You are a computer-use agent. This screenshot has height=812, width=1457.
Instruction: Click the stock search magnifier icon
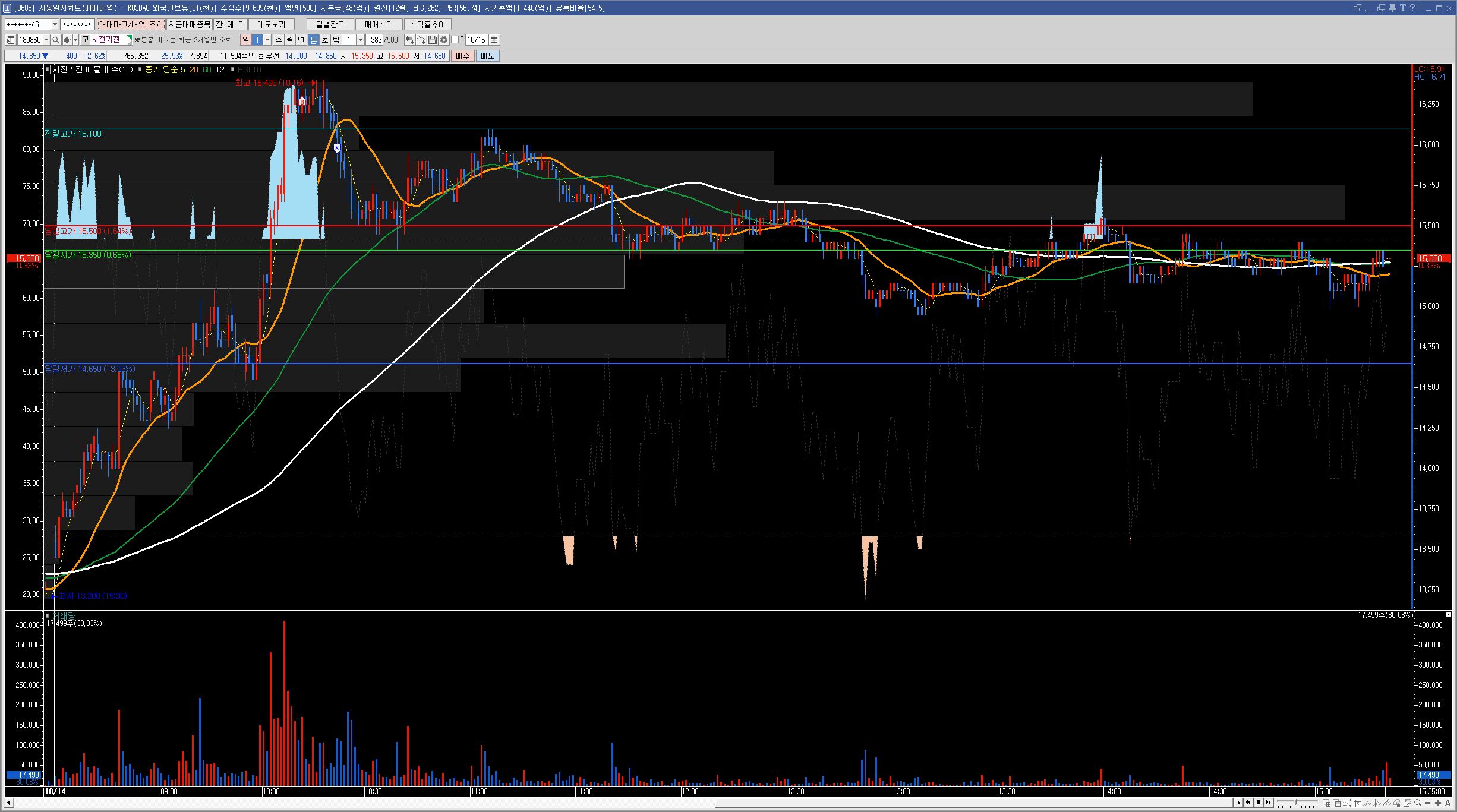56,40
